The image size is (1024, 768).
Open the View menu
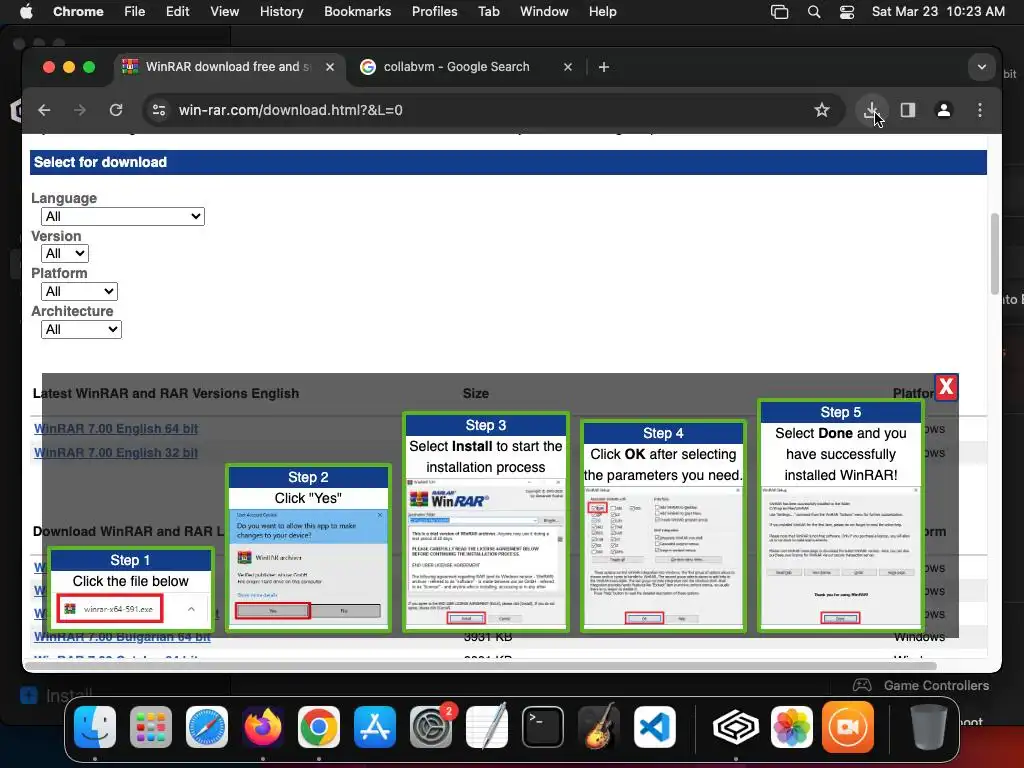coord(224,12)
